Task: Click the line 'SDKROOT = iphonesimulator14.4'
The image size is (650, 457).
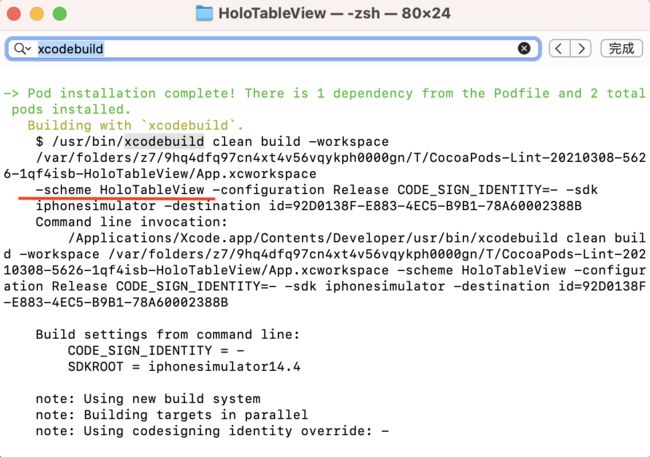Action: [184, 367]
